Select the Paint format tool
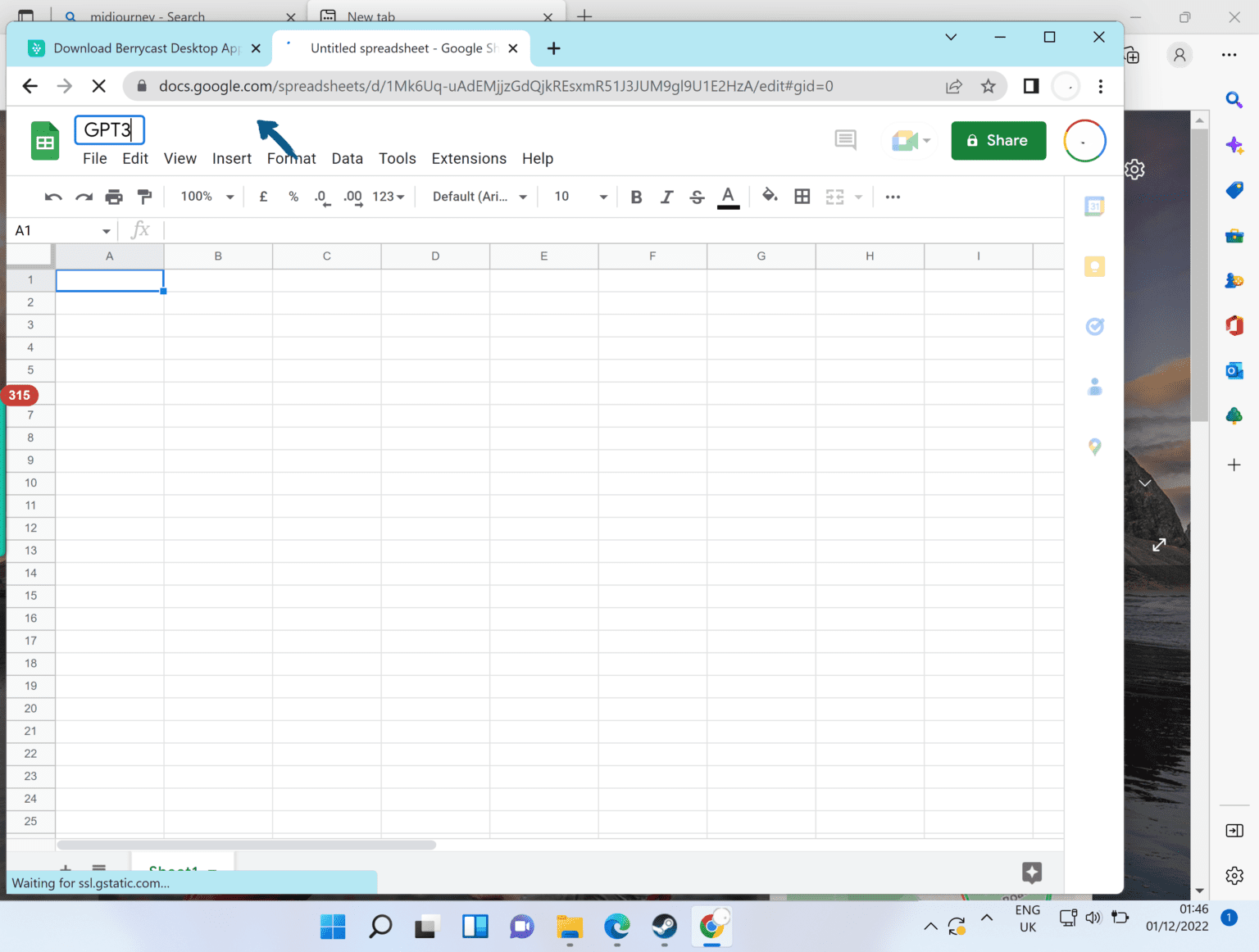Viewport: 1259px width, 952px height. pos(144,197)
